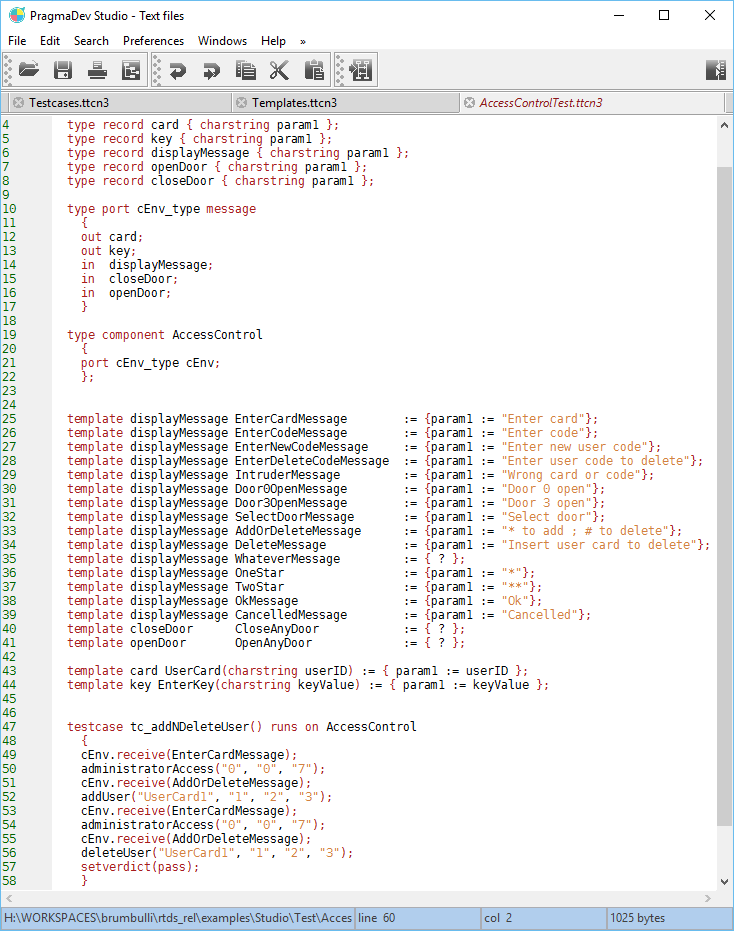Close the AccessControlTest.ttcn3 tab
Viewport: 734px width, 931px height.
tap(468, 103)
